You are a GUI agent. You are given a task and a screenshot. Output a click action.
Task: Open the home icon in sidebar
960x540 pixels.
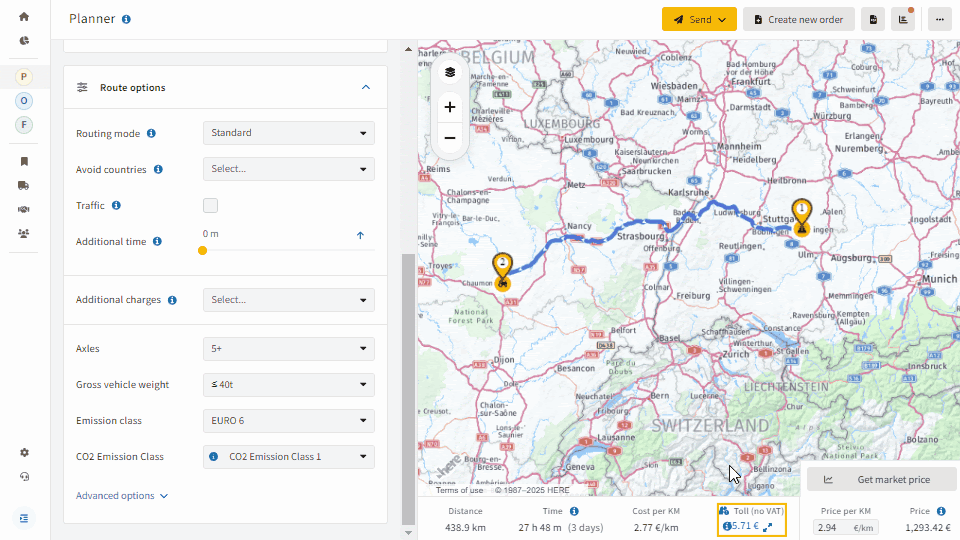(24, 17)
